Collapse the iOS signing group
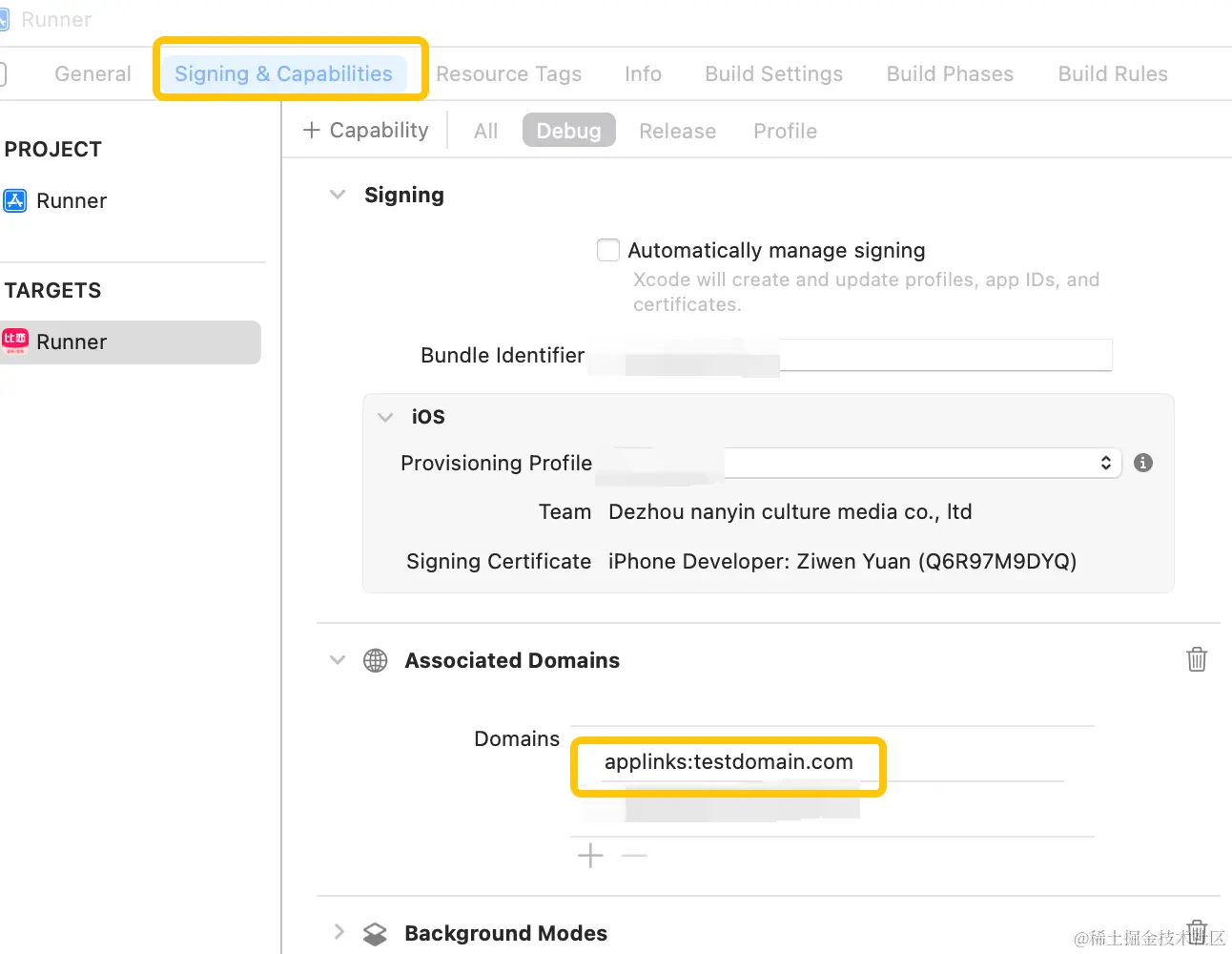The height and width of the screenshot is (954, 1232). 385,417
